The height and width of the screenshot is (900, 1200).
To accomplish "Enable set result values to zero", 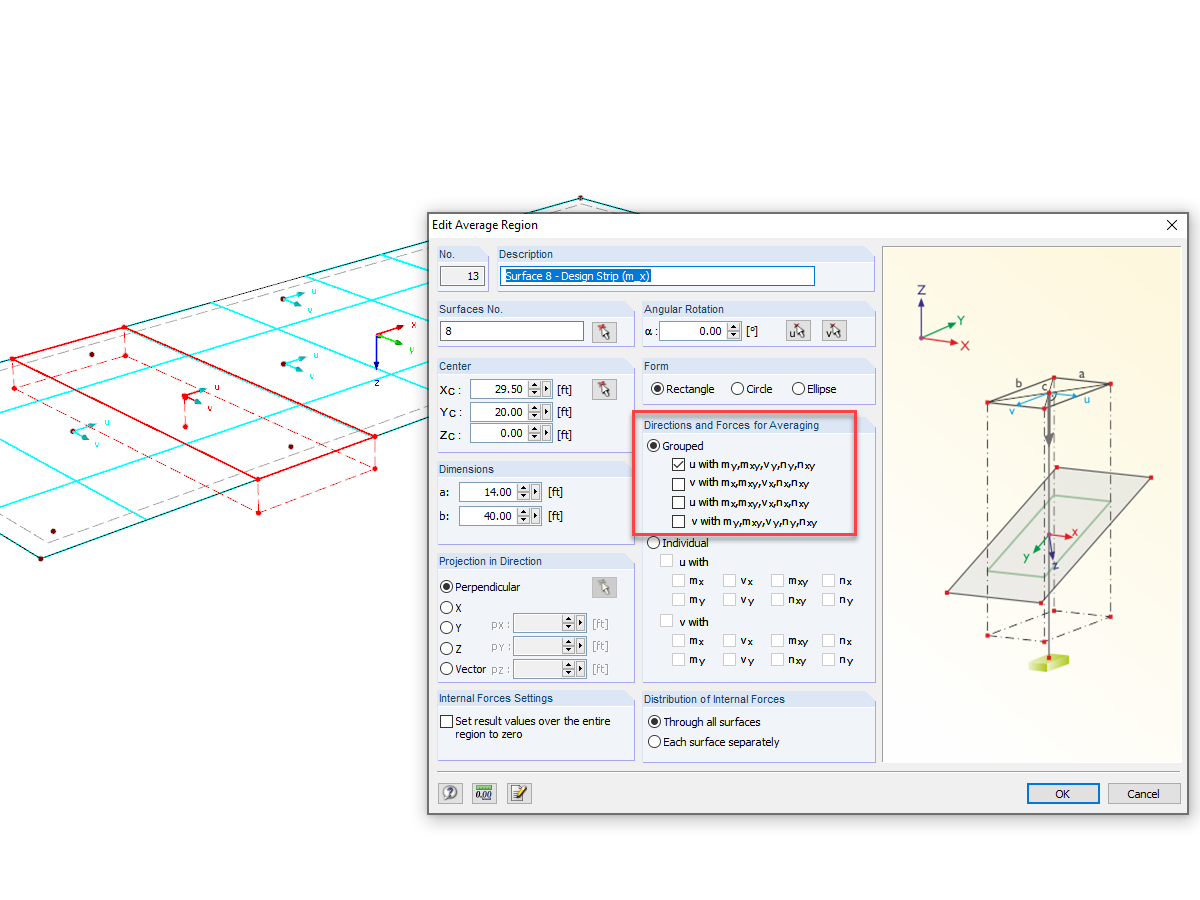I will [x=447, y=721].
